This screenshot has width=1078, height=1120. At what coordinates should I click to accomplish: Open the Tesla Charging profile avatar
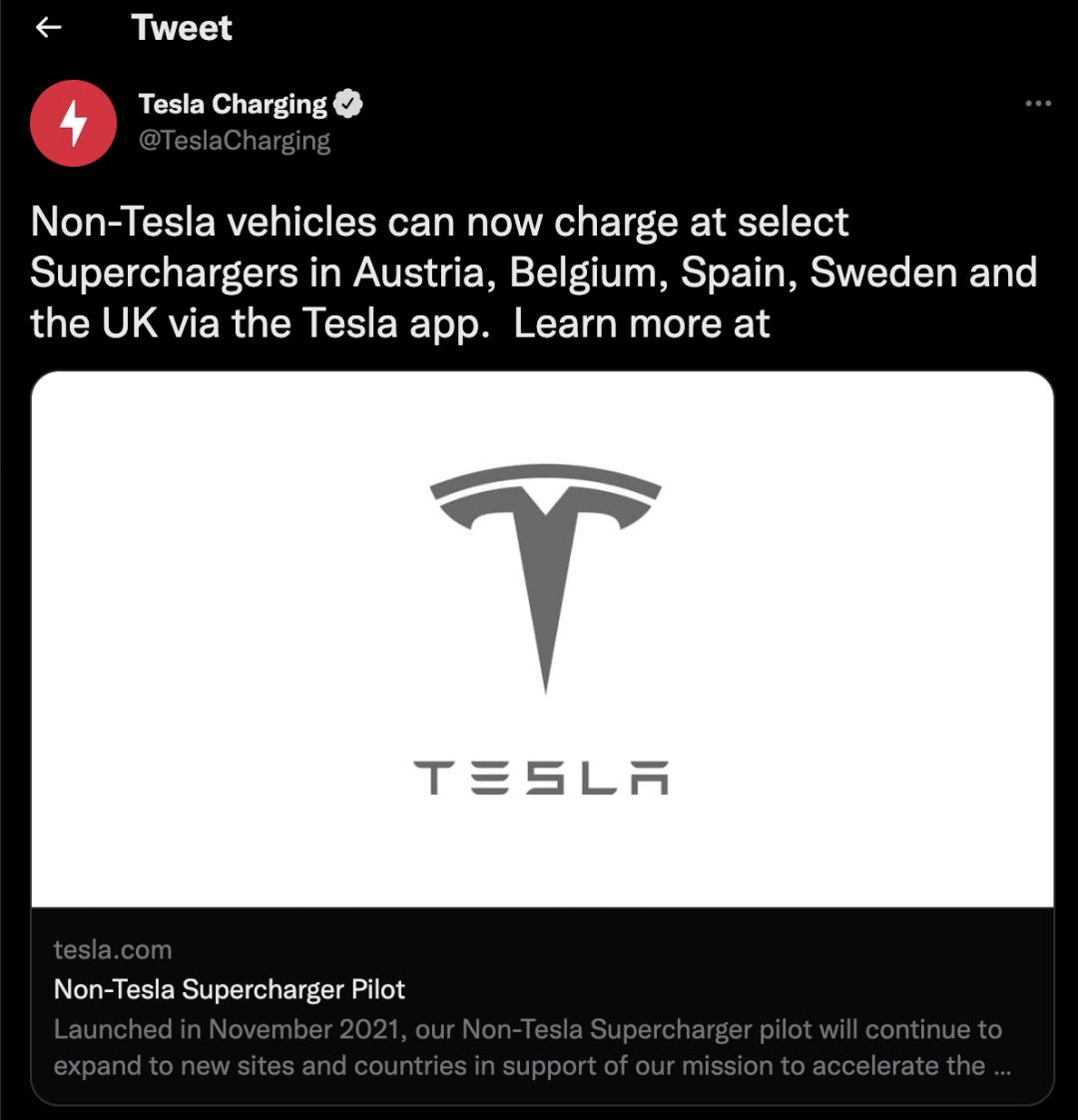74,123
